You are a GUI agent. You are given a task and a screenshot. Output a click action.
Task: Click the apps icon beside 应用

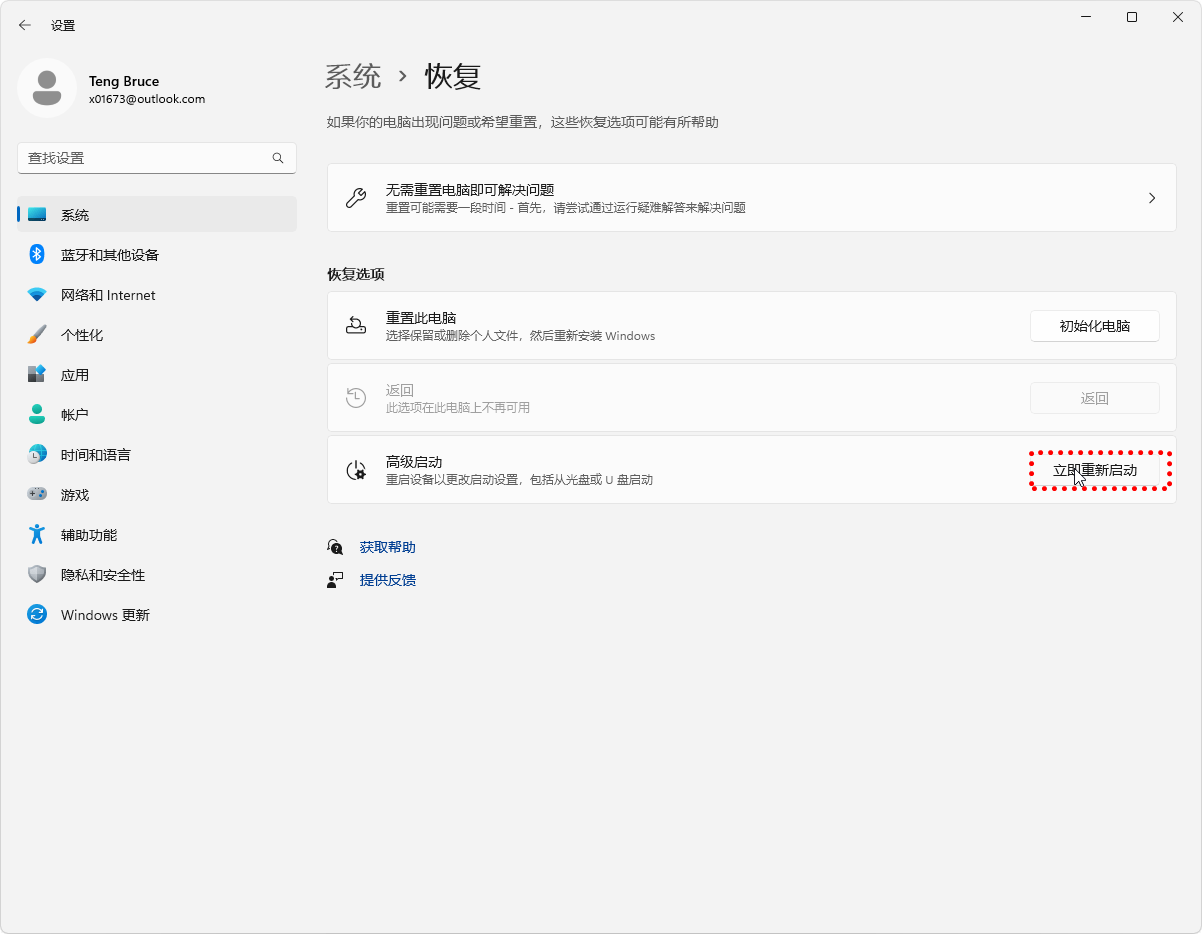[37, 375]
